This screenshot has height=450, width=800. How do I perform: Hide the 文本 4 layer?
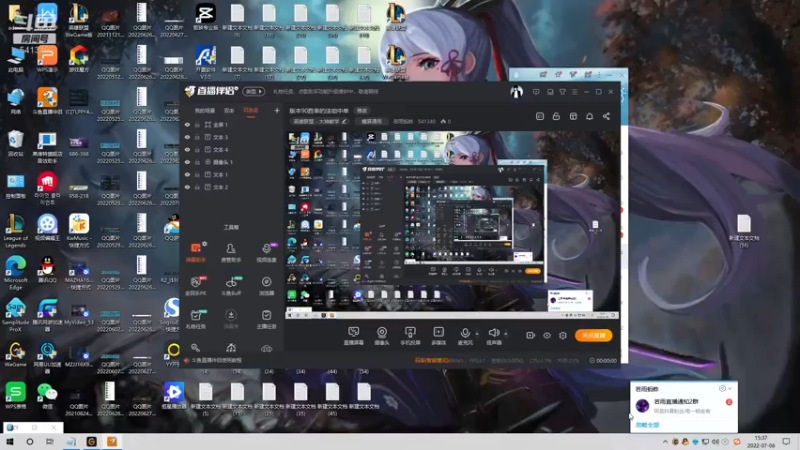187,149
